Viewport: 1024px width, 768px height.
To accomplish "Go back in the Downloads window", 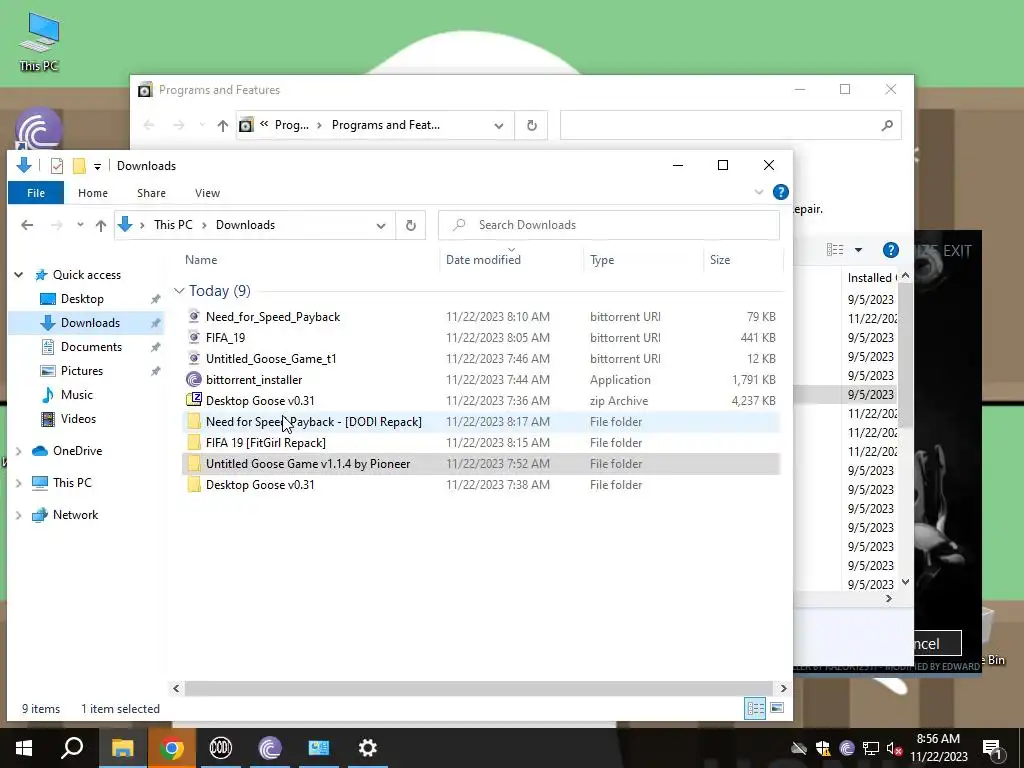I will (27, 225).
